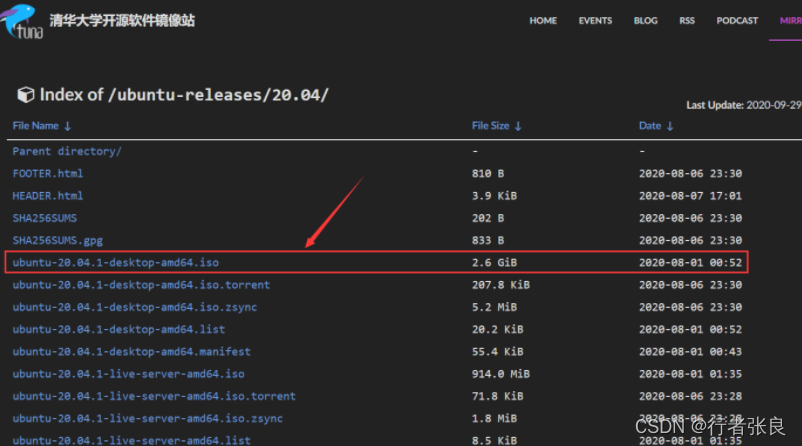Open ubuntu-20.04.1-live-server-amd64.list
The image size is (802, 446).
131,440
